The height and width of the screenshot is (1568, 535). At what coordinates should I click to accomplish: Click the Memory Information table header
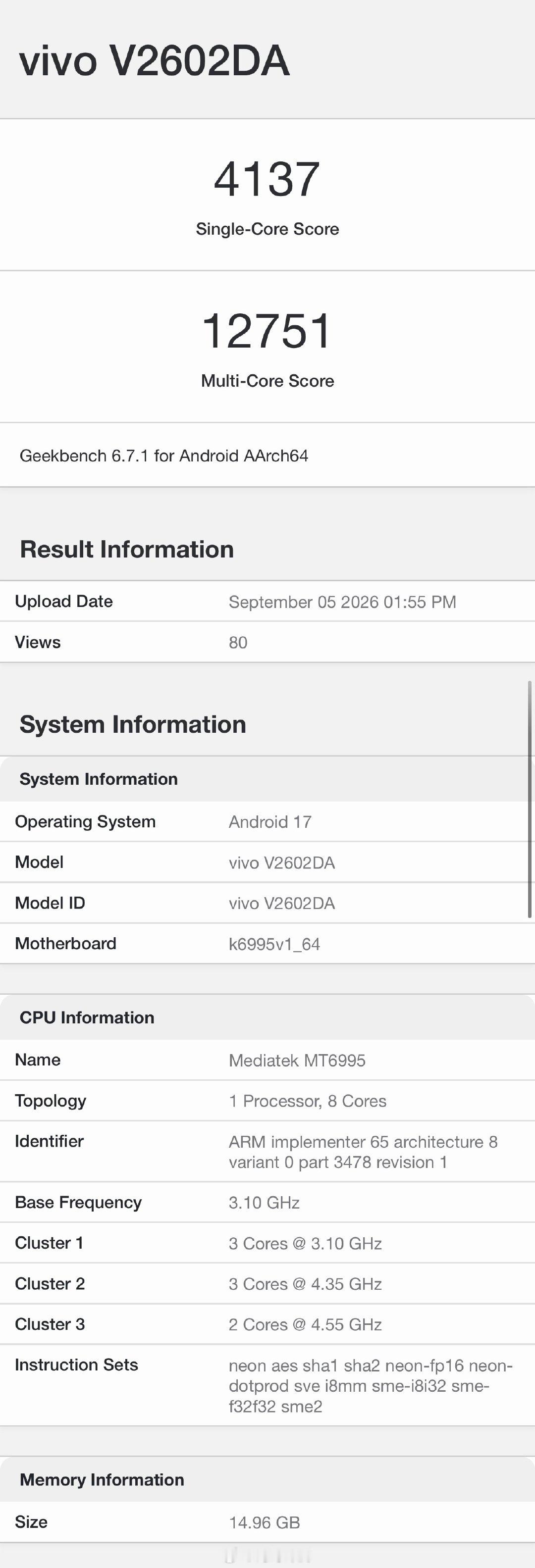click(x=102, y=1480)
